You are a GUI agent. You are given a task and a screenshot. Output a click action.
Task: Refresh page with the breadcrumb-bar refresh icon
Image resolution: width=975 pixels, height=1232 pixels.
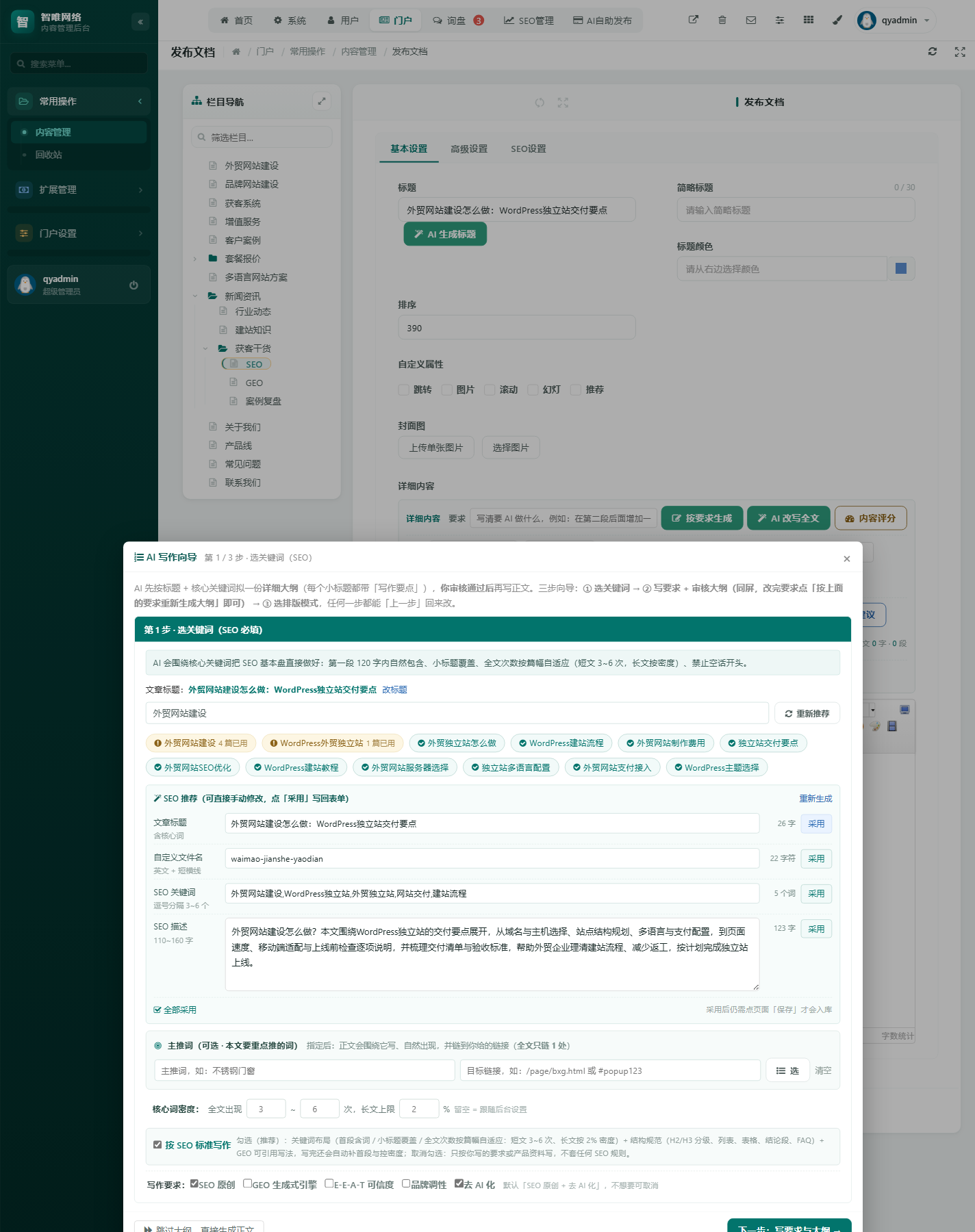tap(933, 51)
